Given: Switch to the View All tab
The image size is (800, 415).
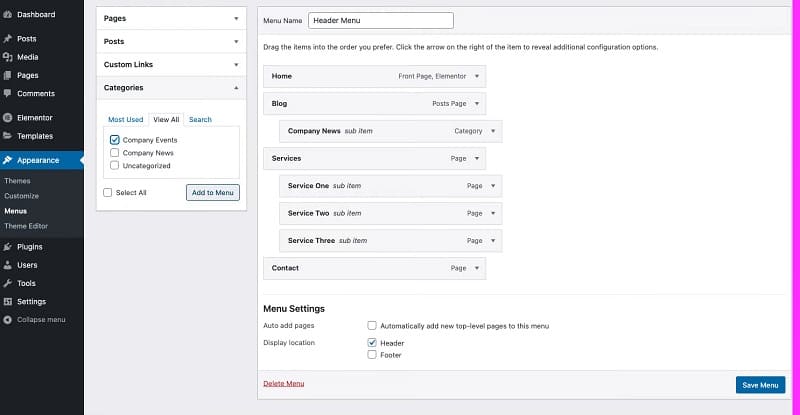Looking at the screenshot, I should tap(166, 119).
